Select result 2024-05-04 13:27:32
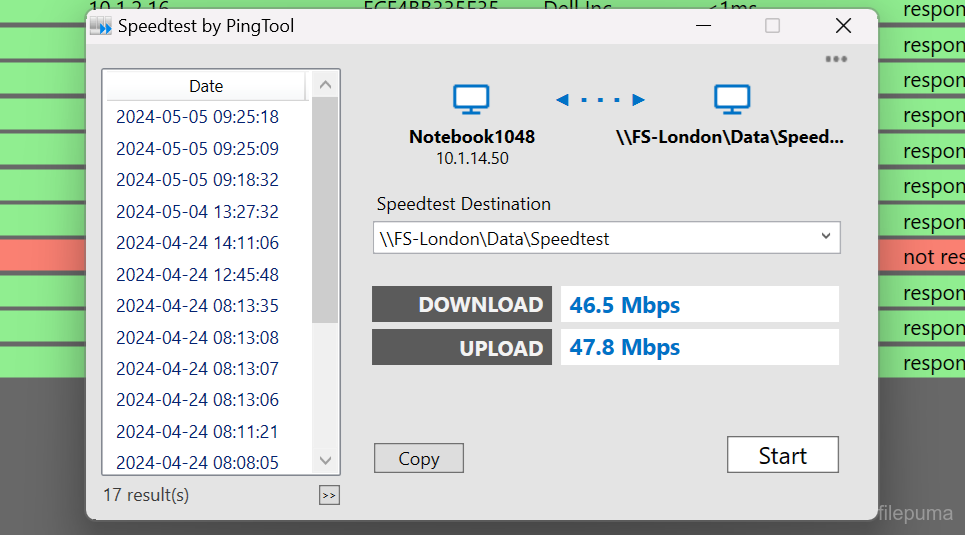The height and width of the screenshot is (535, 965). click(197, 212)
